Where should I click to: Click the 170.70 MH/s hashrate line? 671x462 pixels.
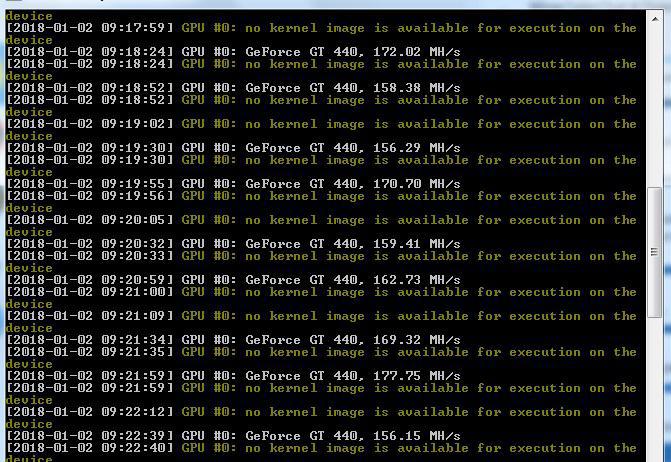[234, 184]
